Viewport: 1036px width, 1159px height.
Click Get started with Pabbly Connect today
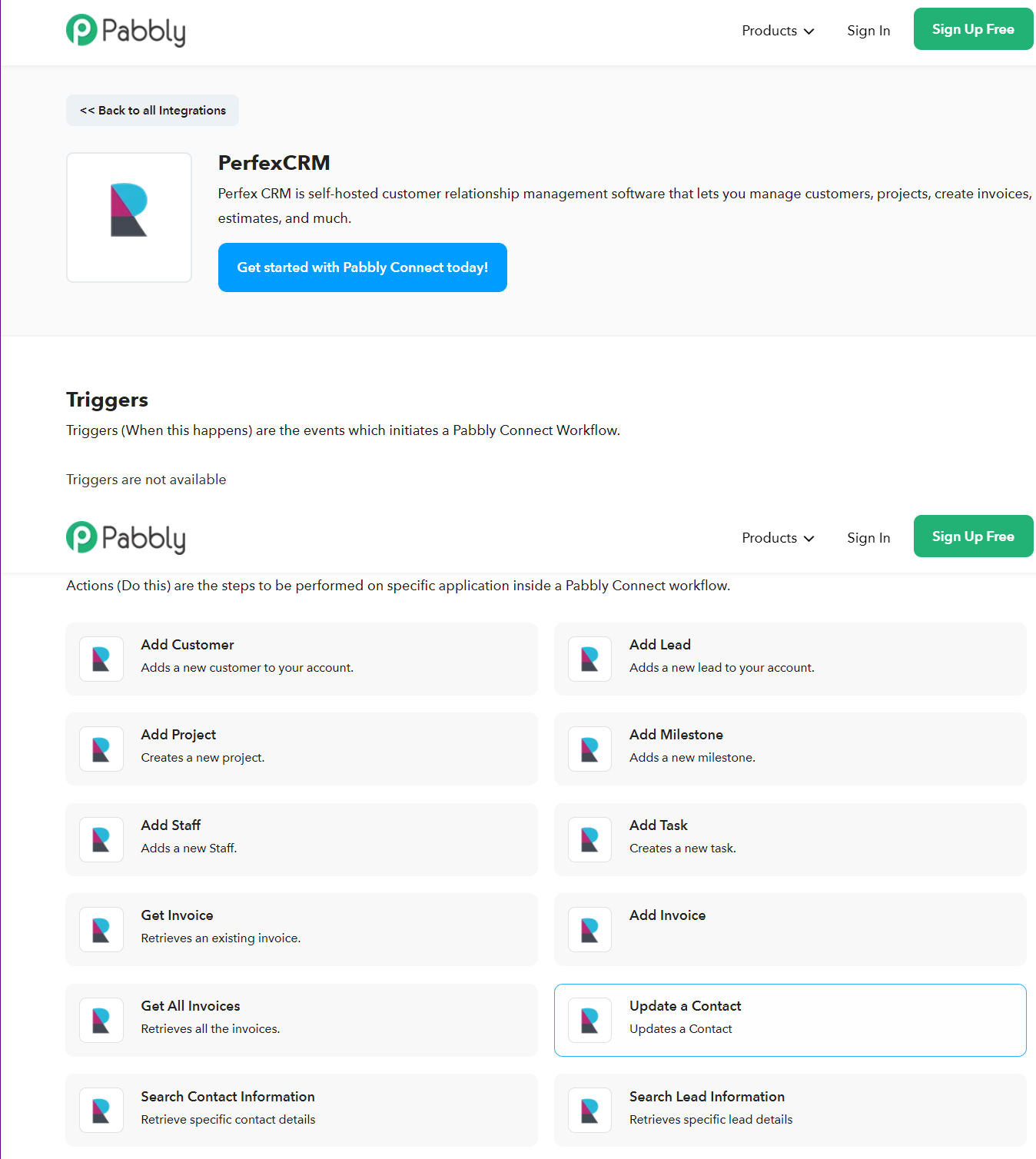(363, 267)
